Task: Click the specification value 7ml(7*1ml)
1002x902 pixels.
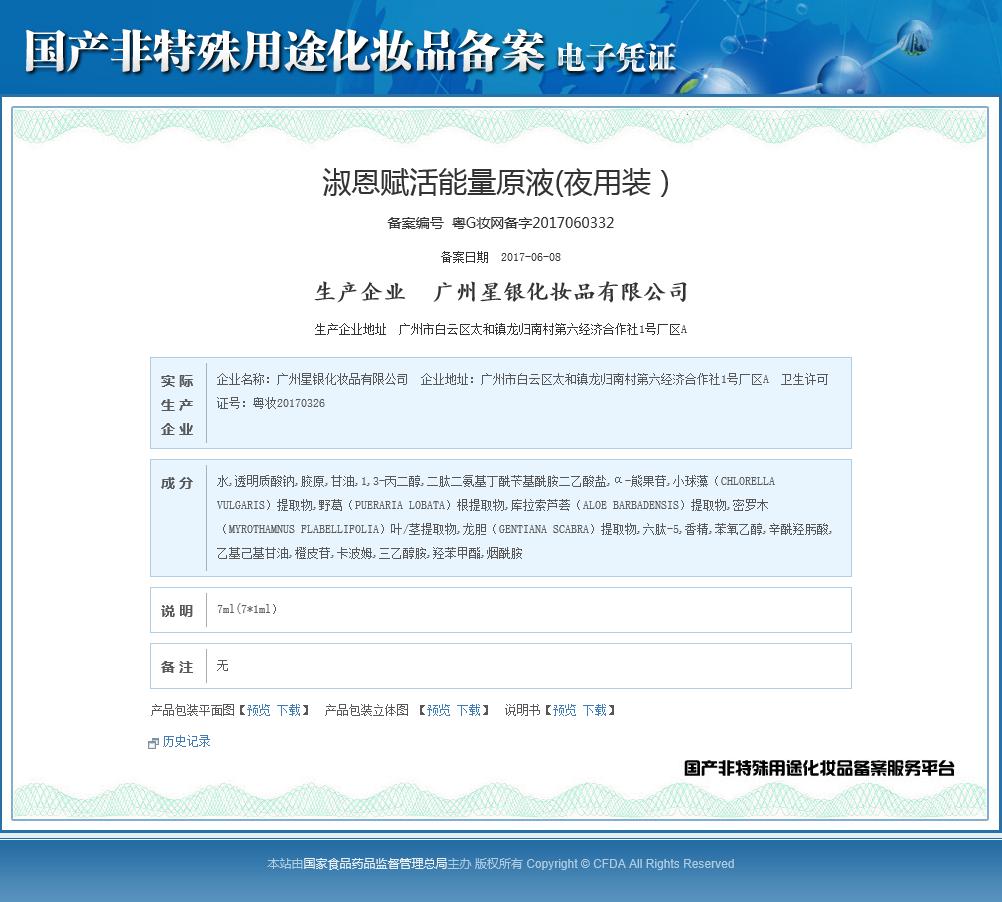Action: [247, 609]
